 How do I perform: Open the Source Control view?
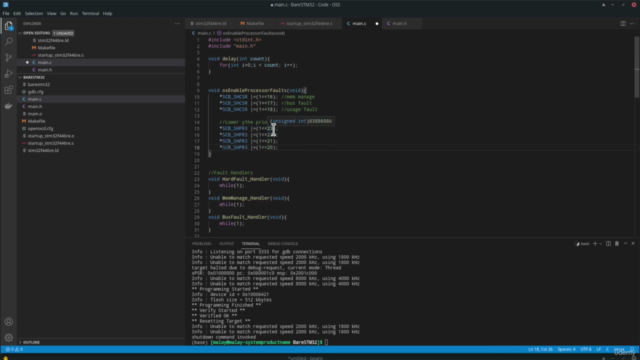click(x=9, y=58)
